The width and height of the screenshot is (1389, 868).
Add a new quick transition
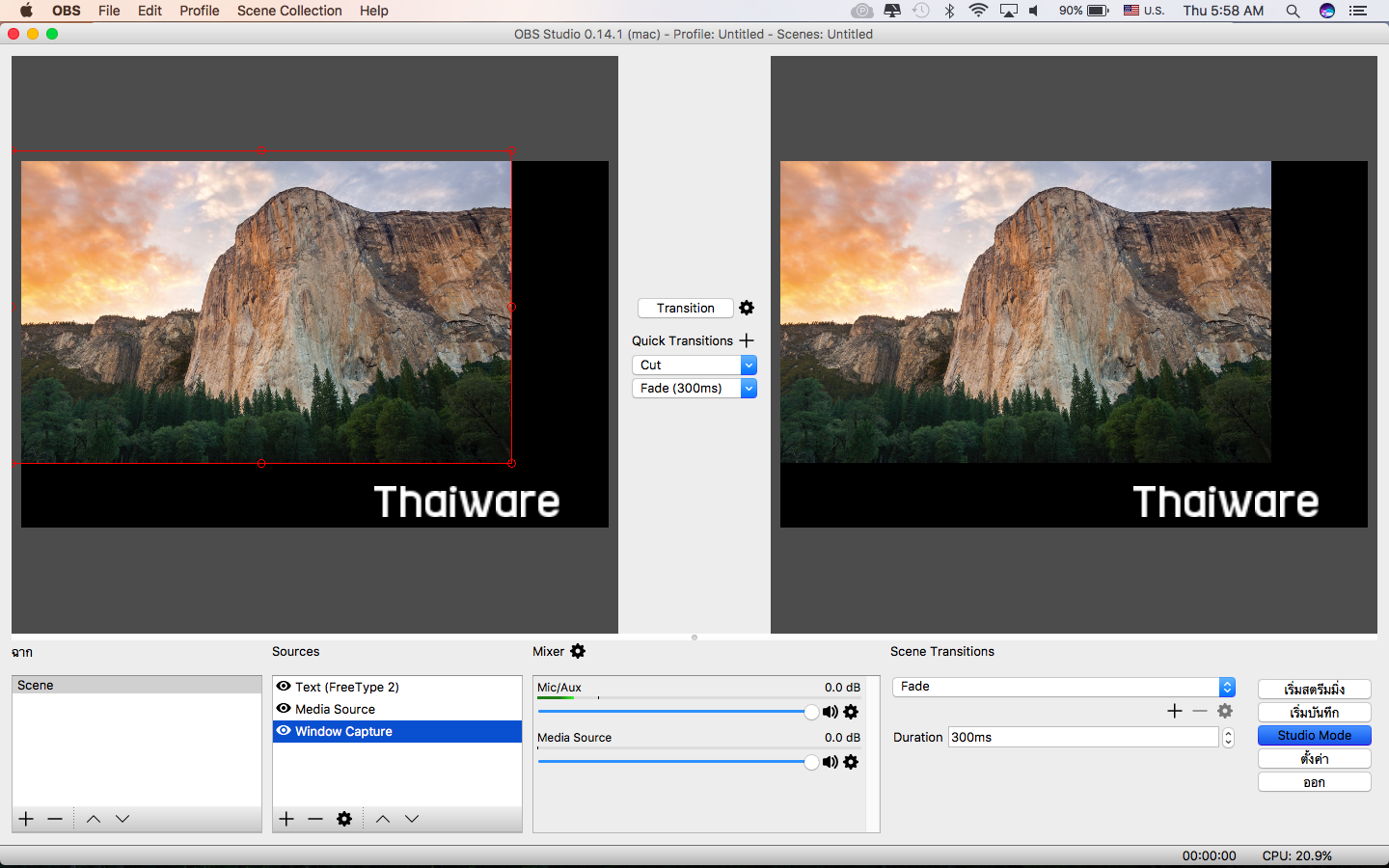[x=747, y=340]
